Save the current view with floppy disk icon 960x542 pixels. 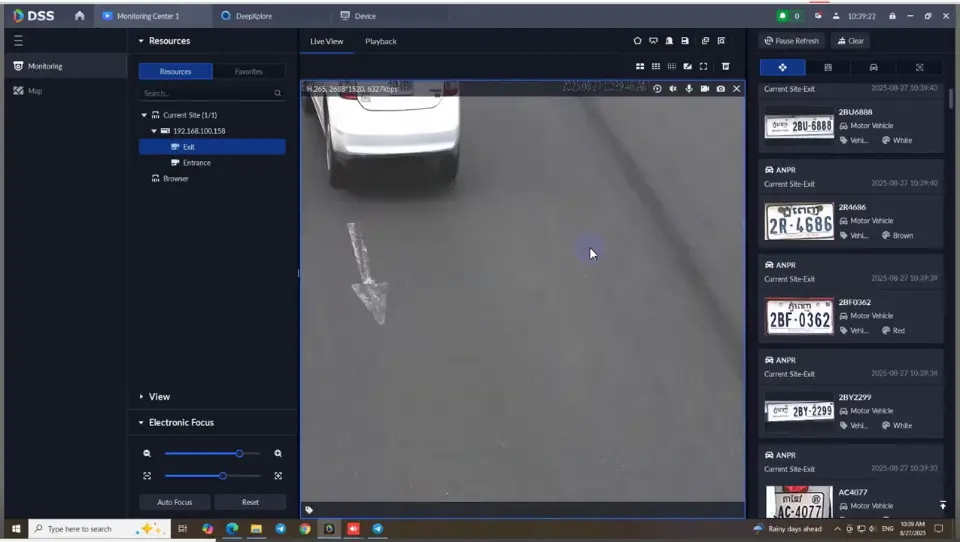(685, 40)
